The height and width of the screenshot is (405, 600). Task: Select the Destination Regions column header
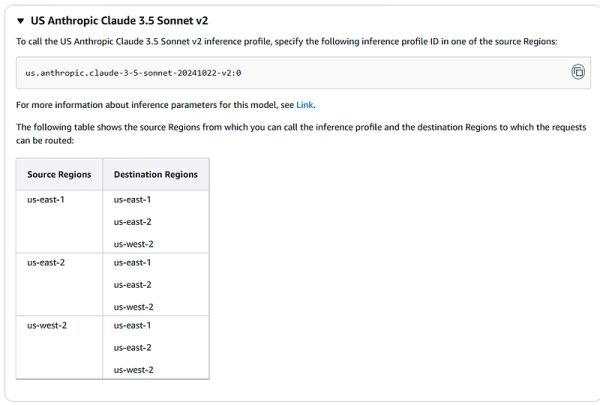[155, 174]
